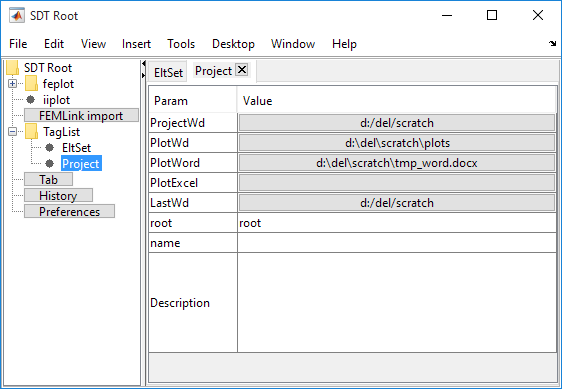Screen dimensions: 562x389
Task: Click the FEMLink import button
Action: (81, 115)
